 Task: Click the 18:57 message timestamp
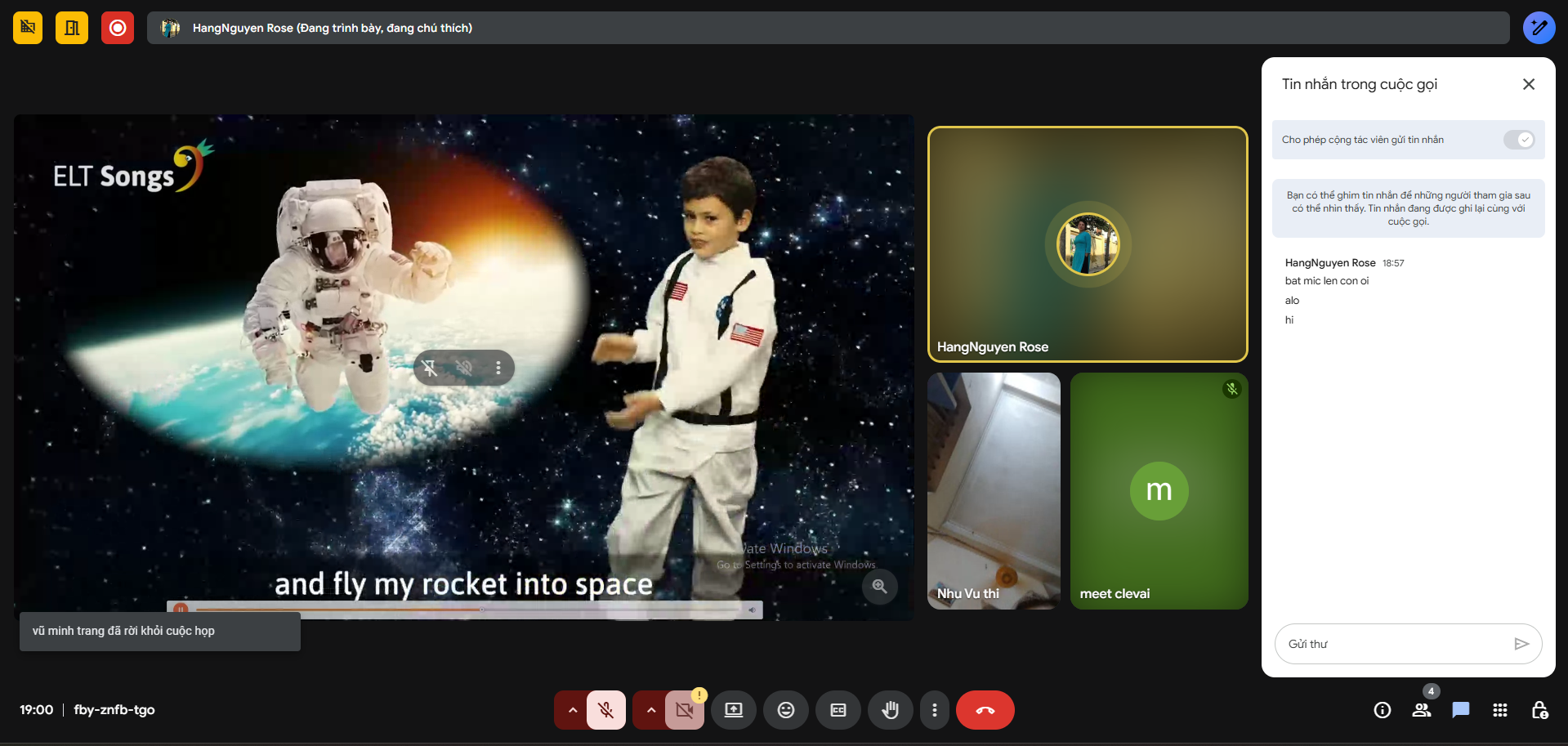(1393, 263)
